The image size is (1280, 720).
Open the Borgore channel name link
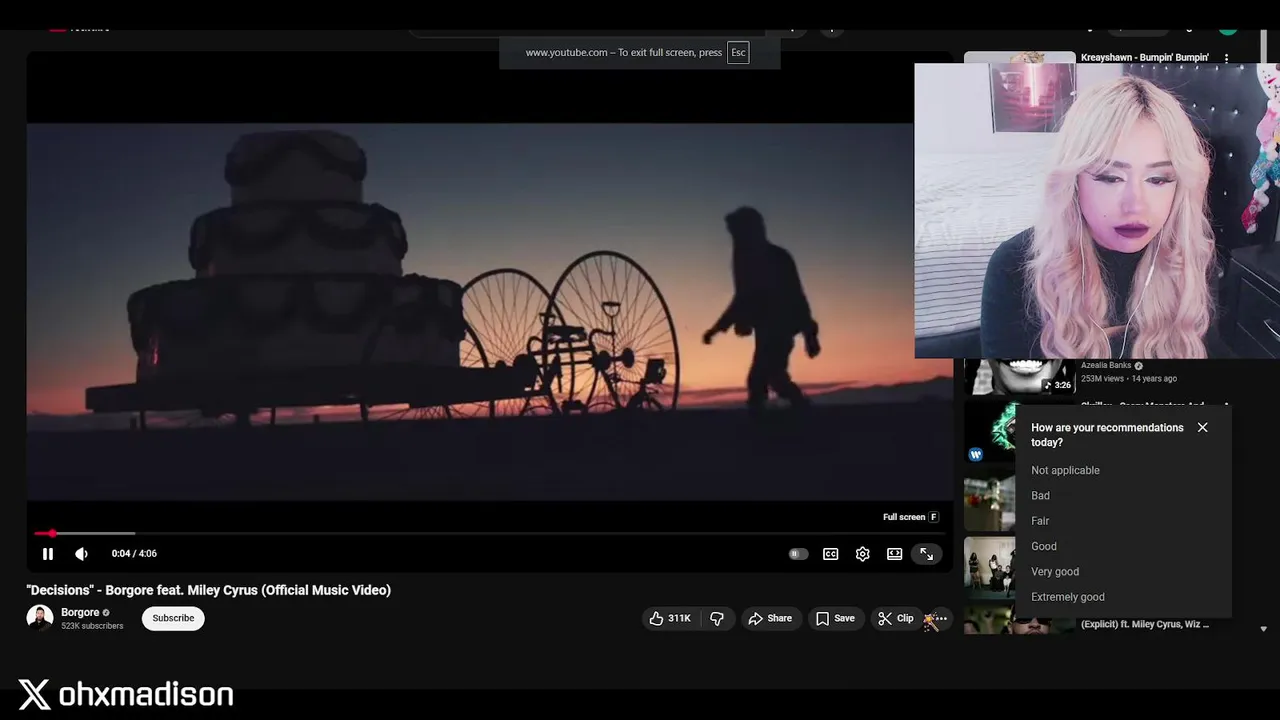point(80,612)
